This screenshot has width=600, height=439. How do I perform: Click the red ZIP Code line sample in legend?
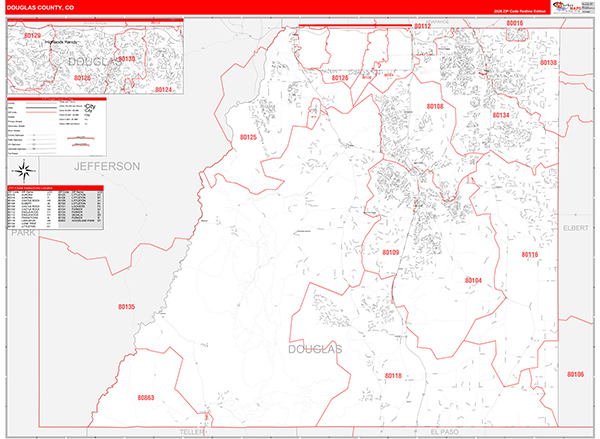point(41,113)
